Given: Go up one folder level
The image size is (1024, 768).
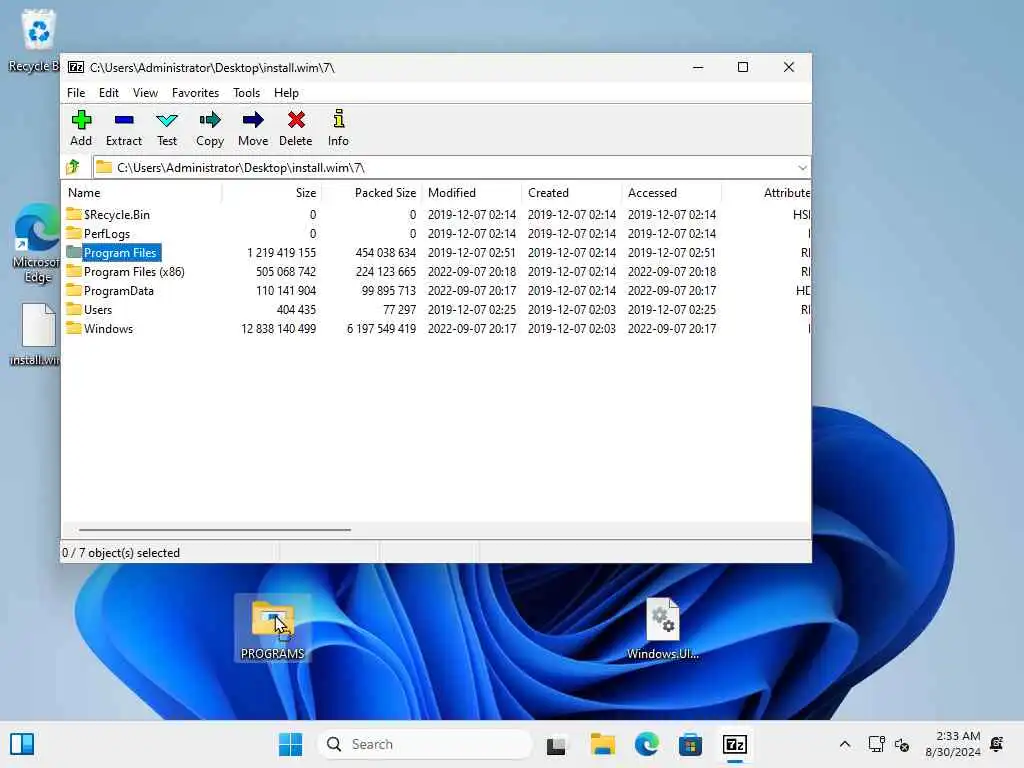Looking at the screenshot, I should (73, 167).
